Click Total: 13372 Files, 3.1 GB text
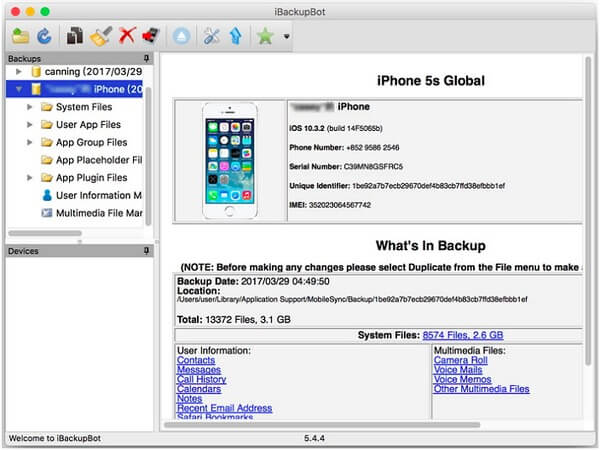 233,320
